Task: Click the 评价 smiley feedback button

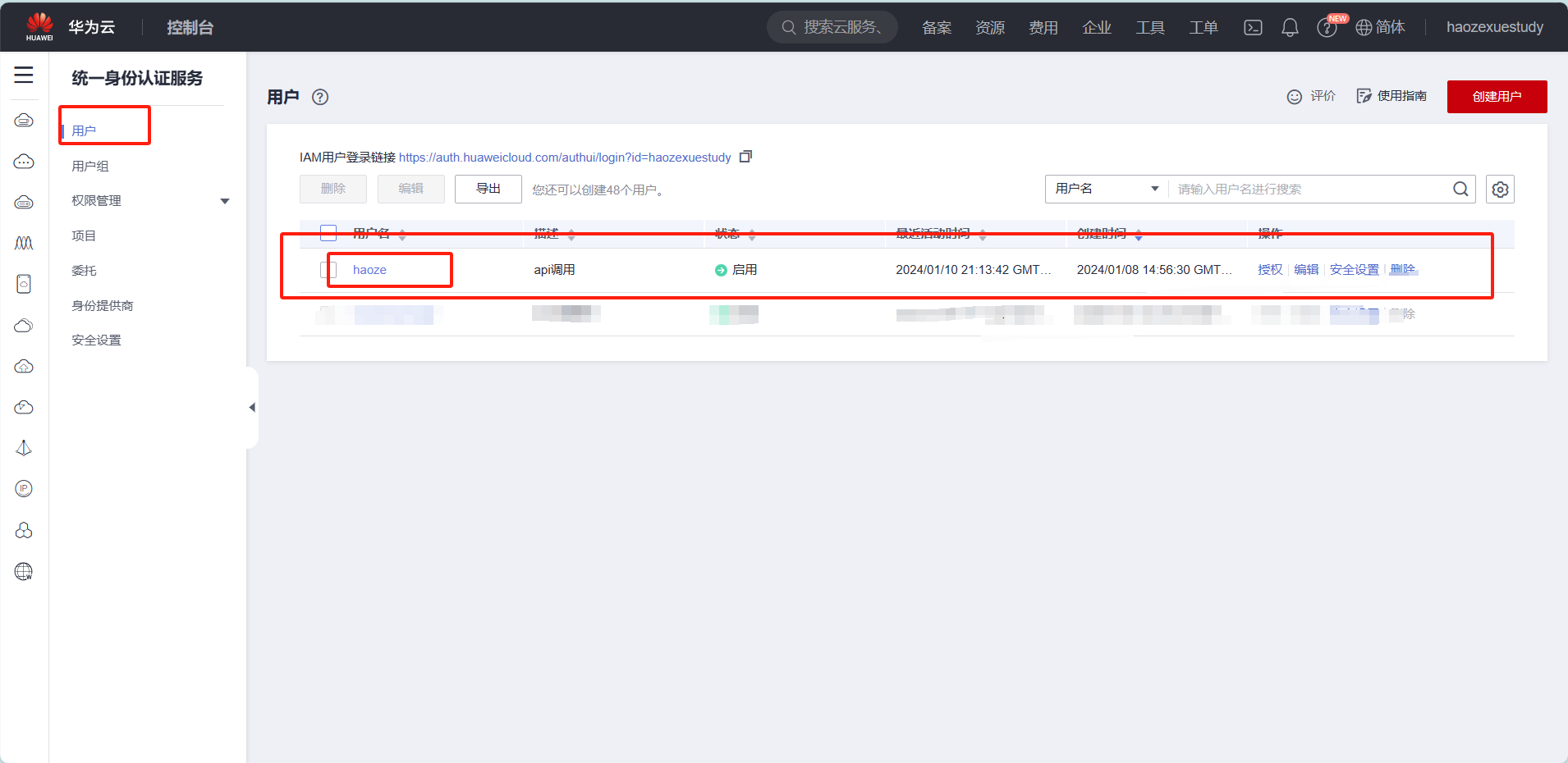Action: point(1311,97)
